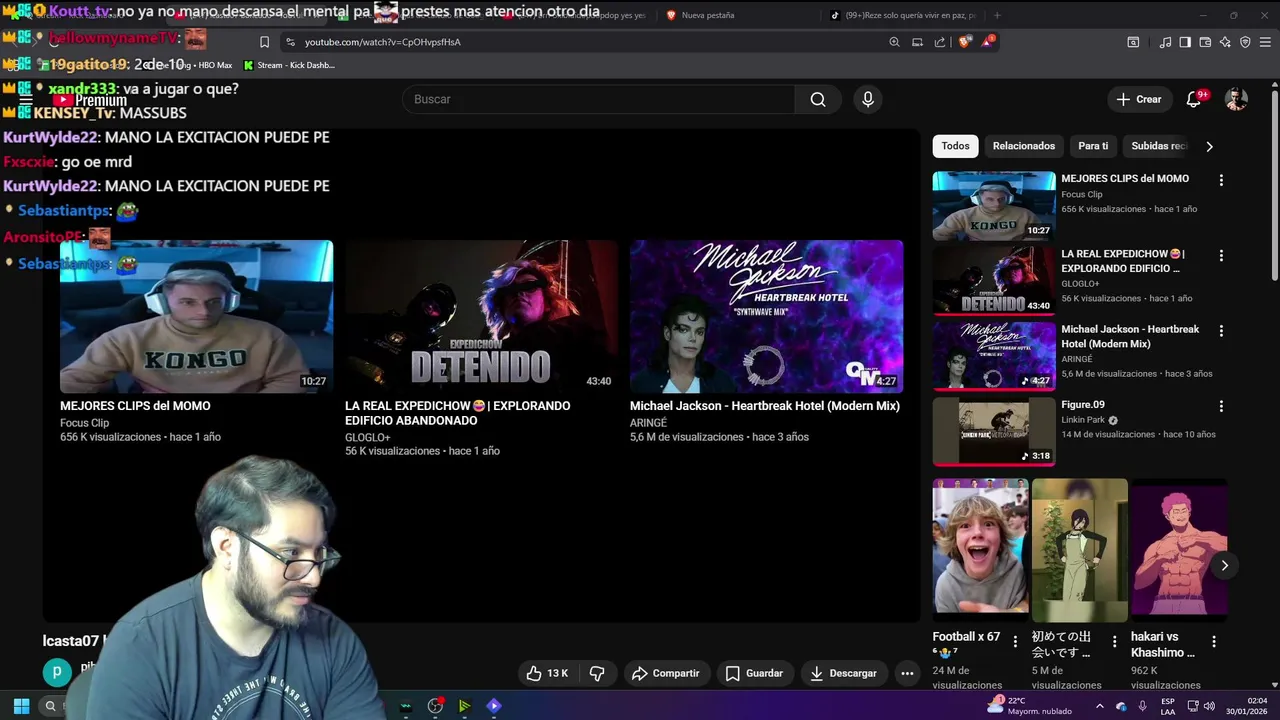
Task: Click Linkin Park channel name
Action: point(1083,420)
